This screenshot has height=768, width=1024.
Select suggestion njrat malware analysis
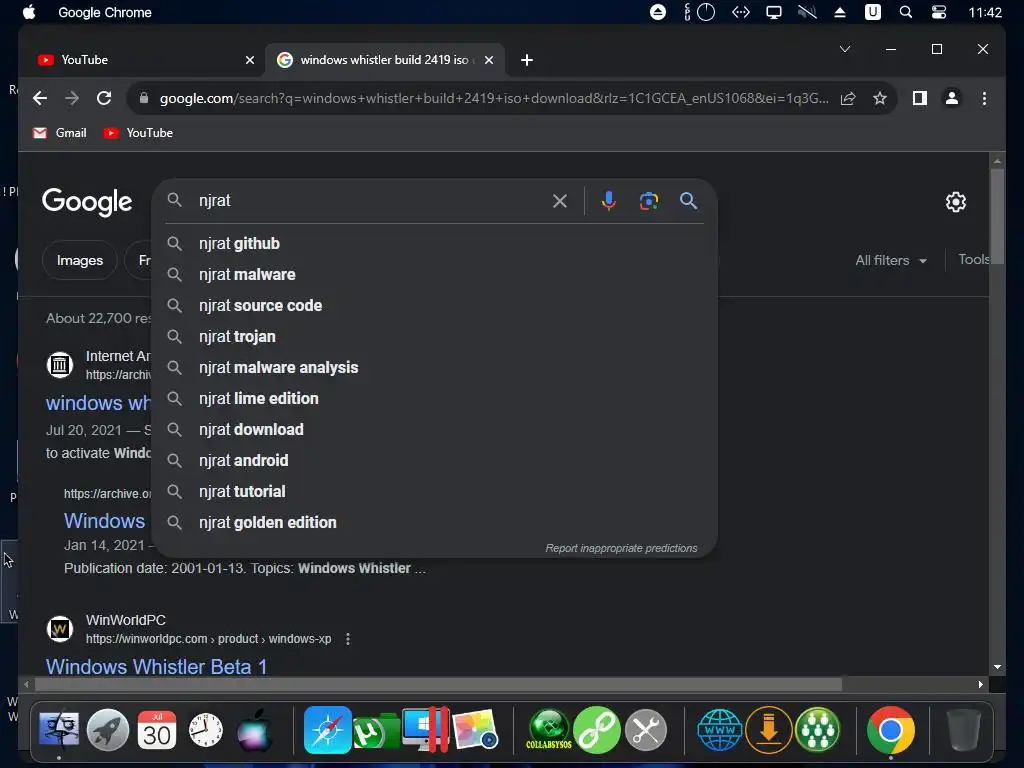(x=434, y=368)
